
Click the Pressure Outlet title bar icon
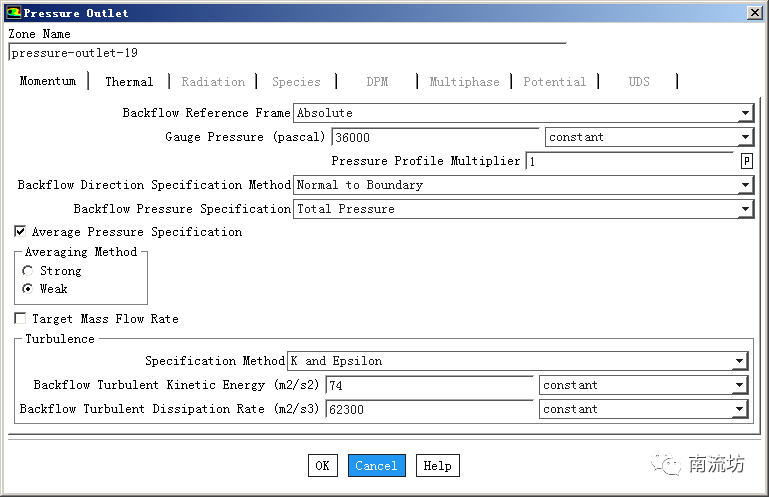point(12,13)
